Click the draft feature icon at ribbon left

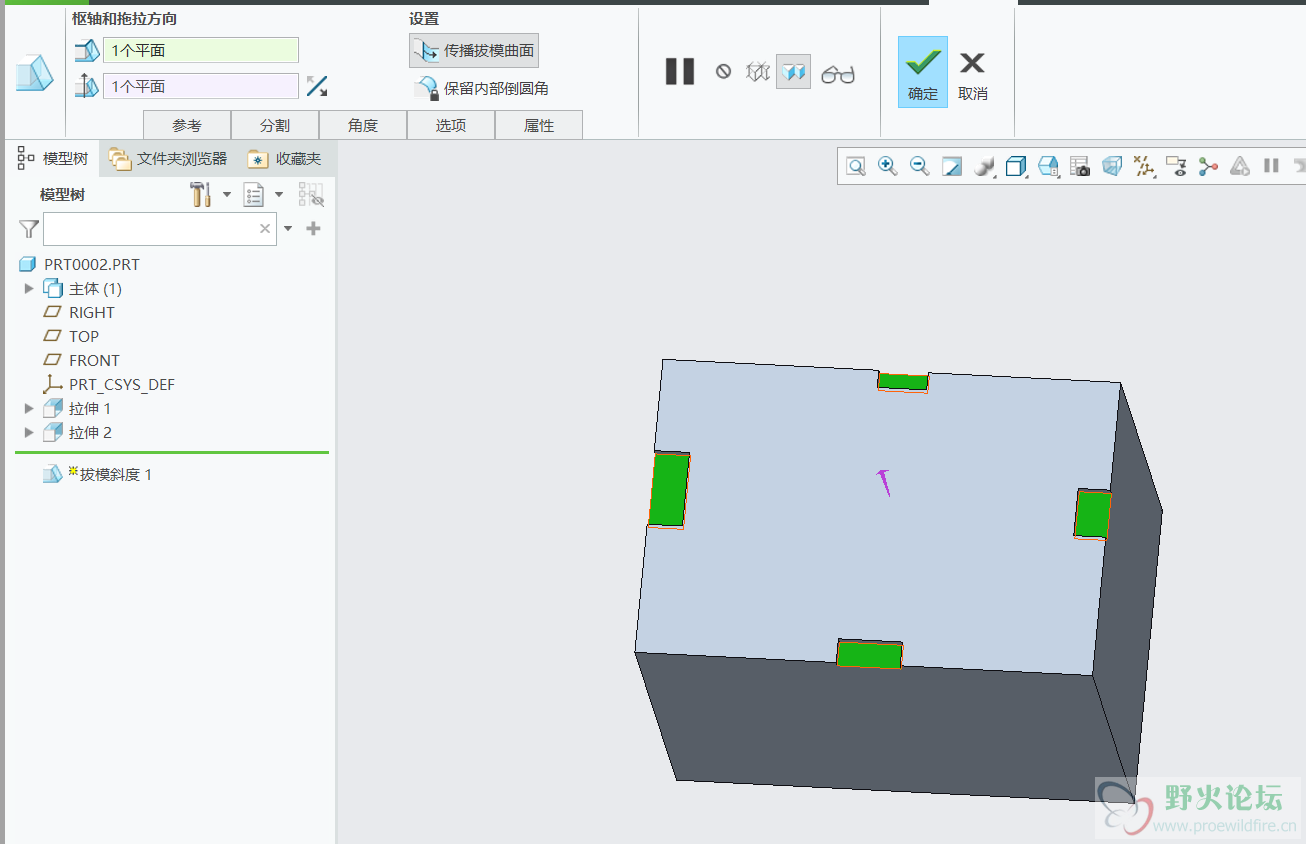34,74
